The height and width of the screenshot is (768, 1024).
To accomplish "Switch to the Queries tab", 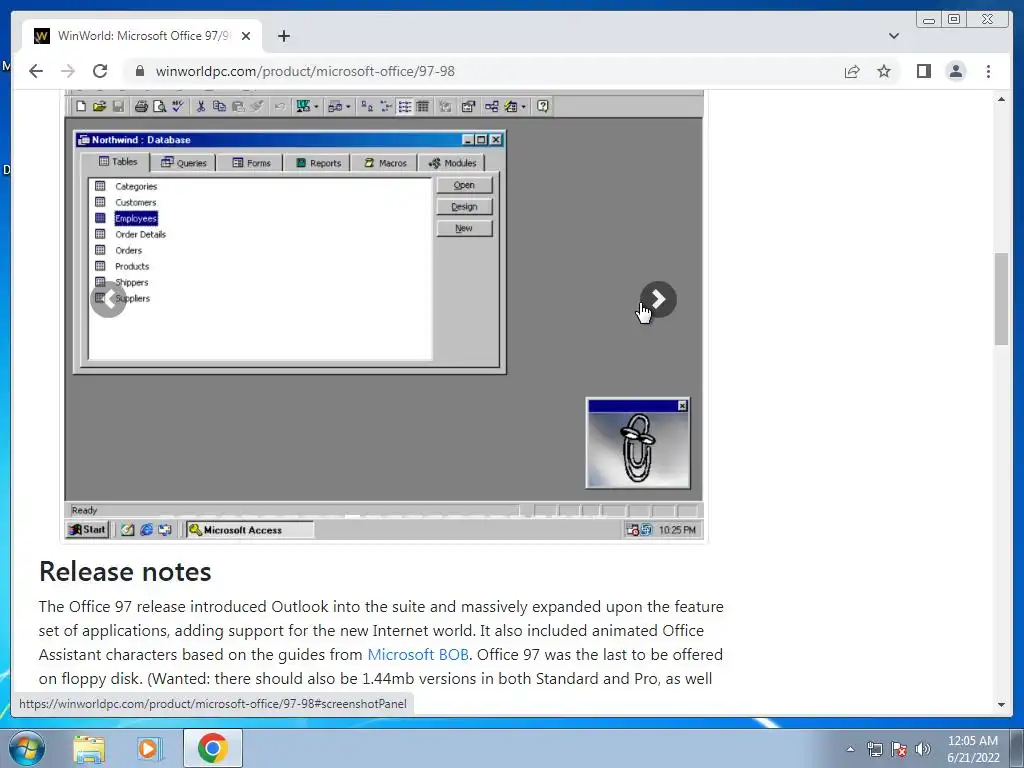I will point(184,163).
